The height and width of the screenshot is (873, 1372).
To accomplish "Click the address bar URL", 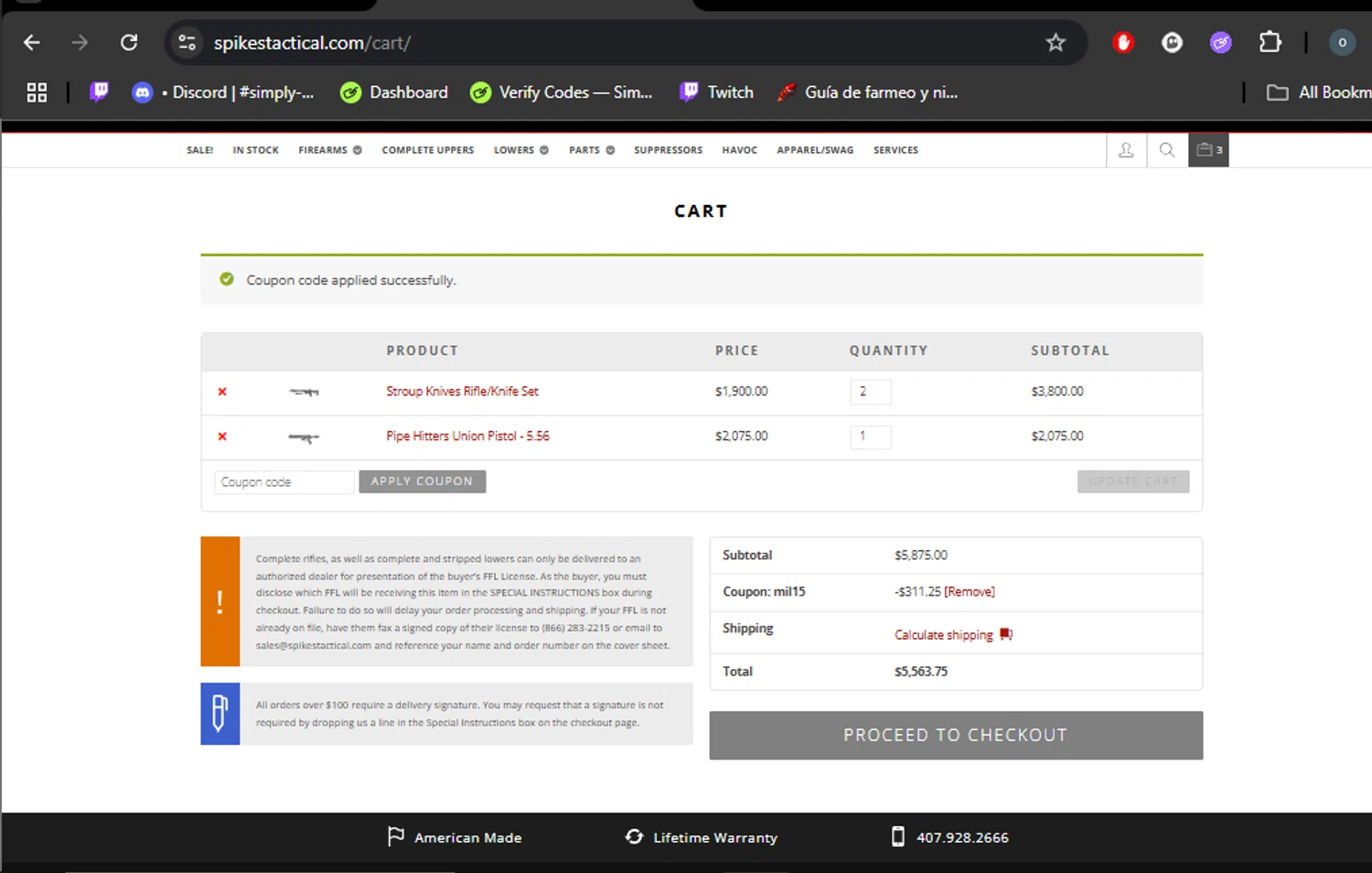I will pyautogui.click(x=312, y=43).
